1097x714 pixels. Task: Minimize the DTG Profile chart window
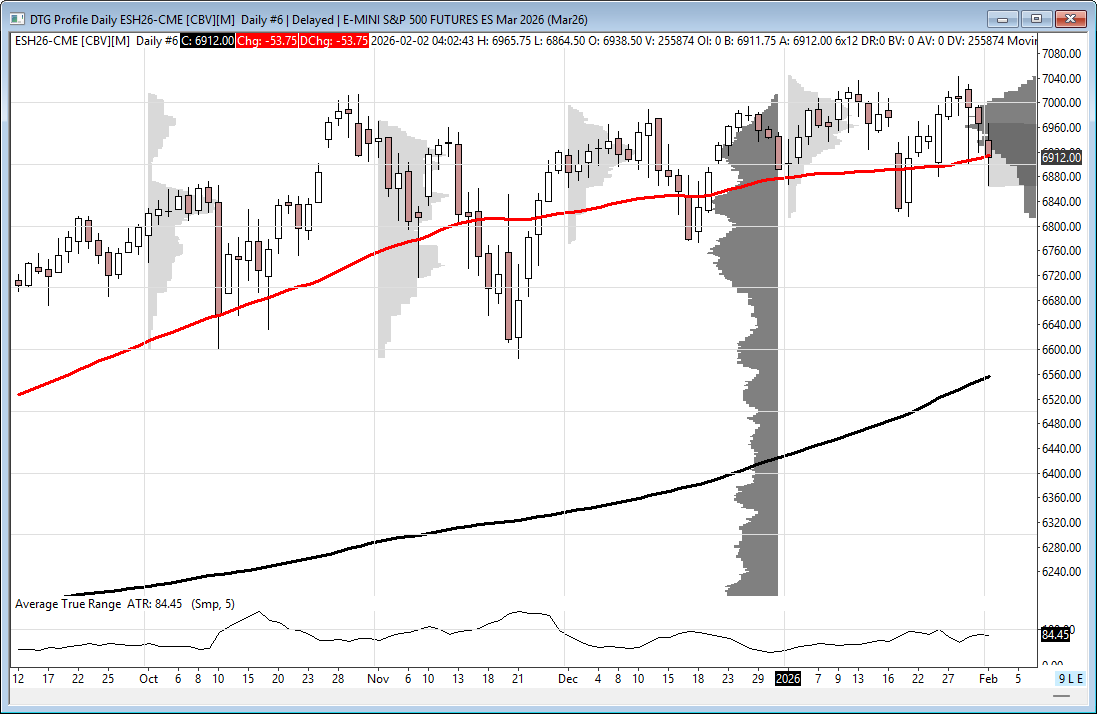(1002, 18)
